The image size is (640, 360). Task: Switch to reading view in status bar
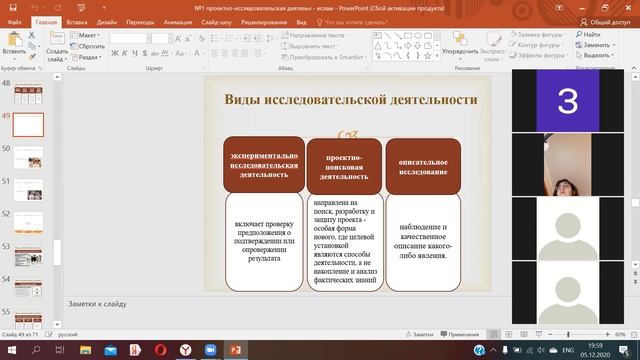[524, 334]
